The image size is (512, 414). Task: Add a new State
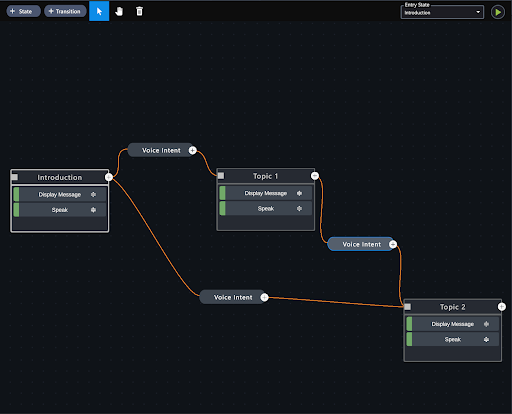click(23, 11)
